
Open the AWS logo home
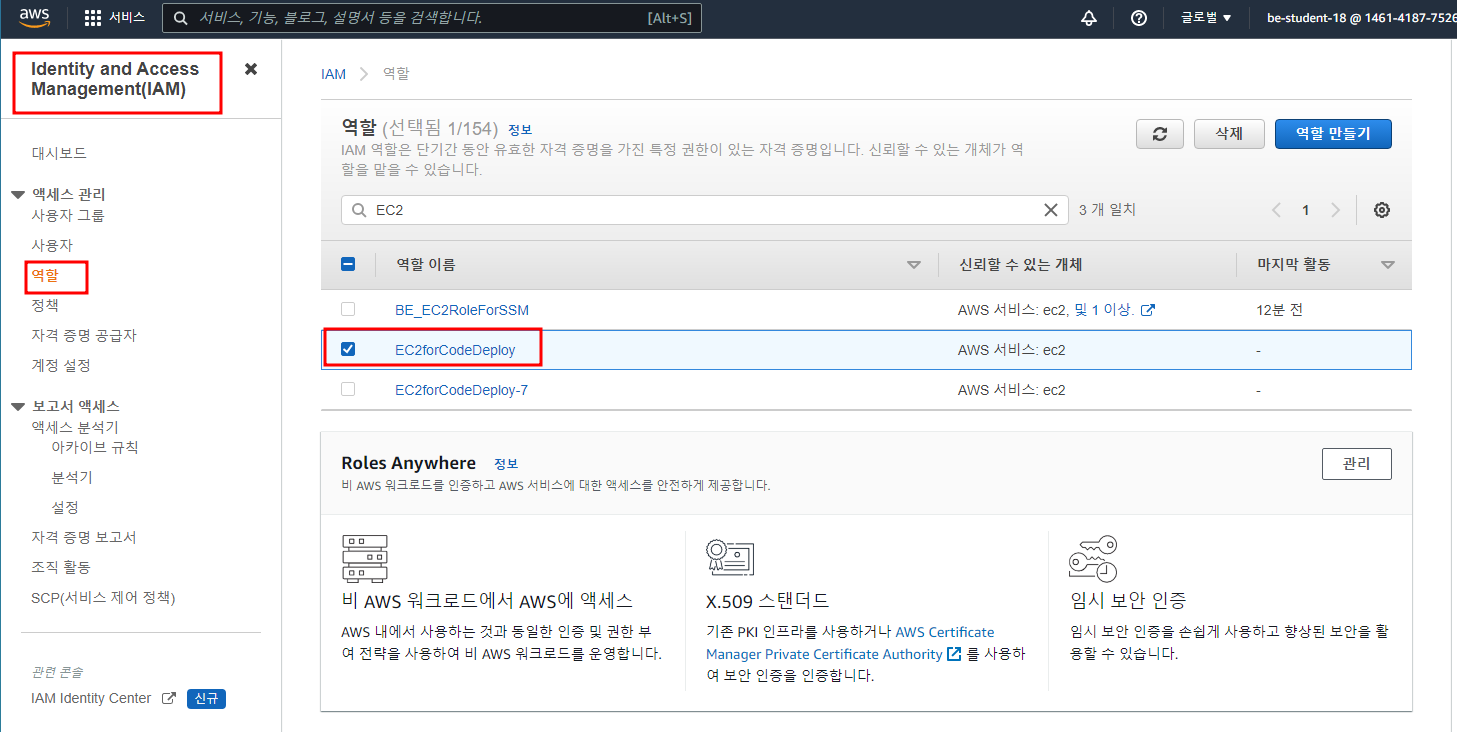pos(34,17)
